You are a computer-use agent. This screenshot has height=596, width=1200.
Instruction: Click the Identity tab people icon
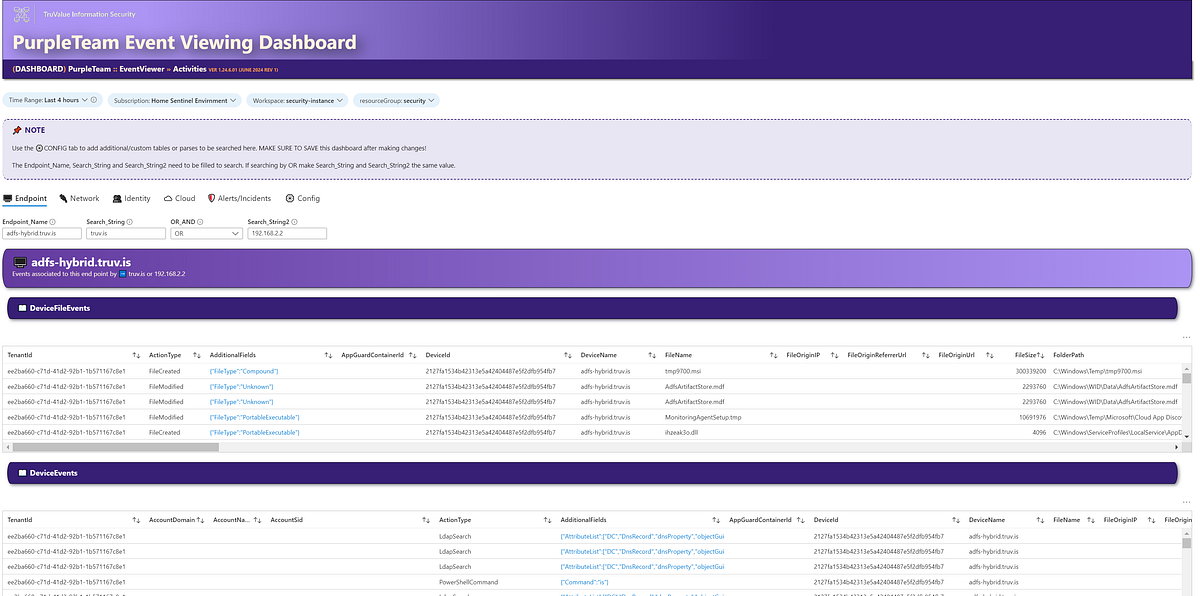tap(117, 198)
